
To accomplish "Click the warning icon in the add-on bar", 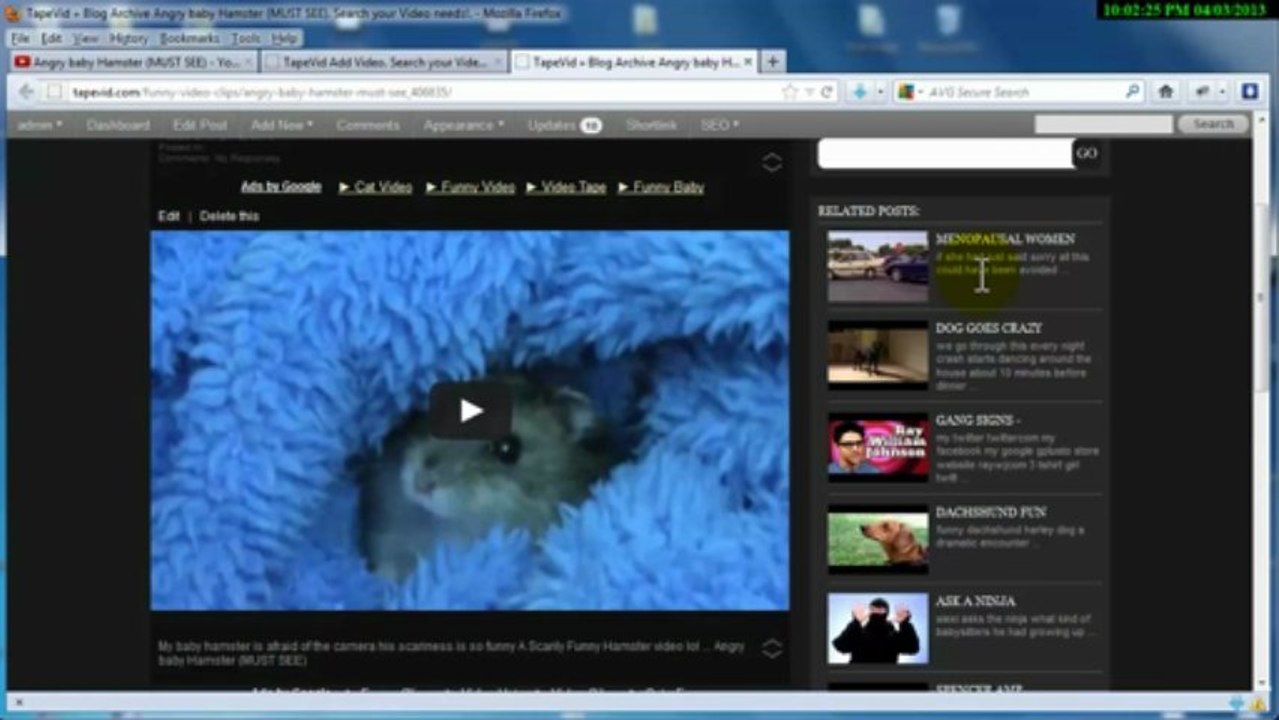I will [1258, 703].
